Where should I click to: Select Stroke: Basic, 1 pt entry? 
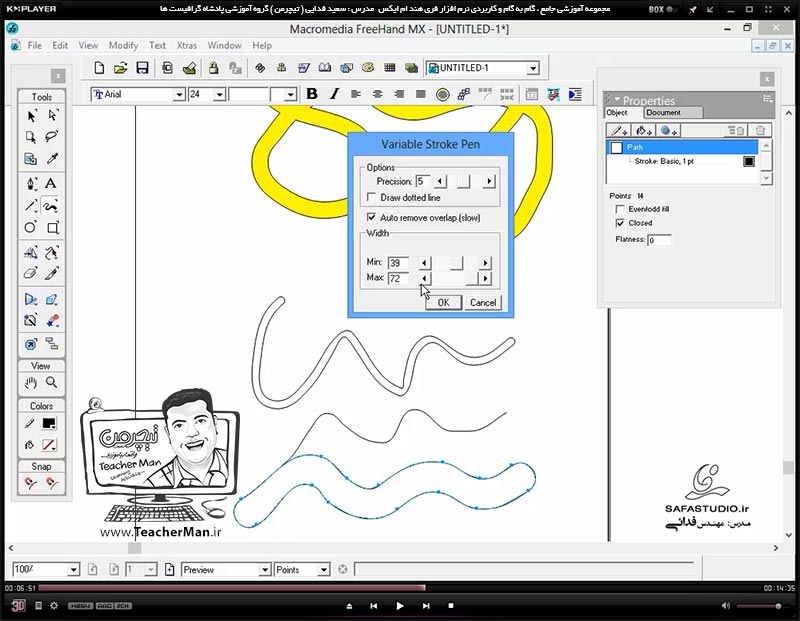664,161
